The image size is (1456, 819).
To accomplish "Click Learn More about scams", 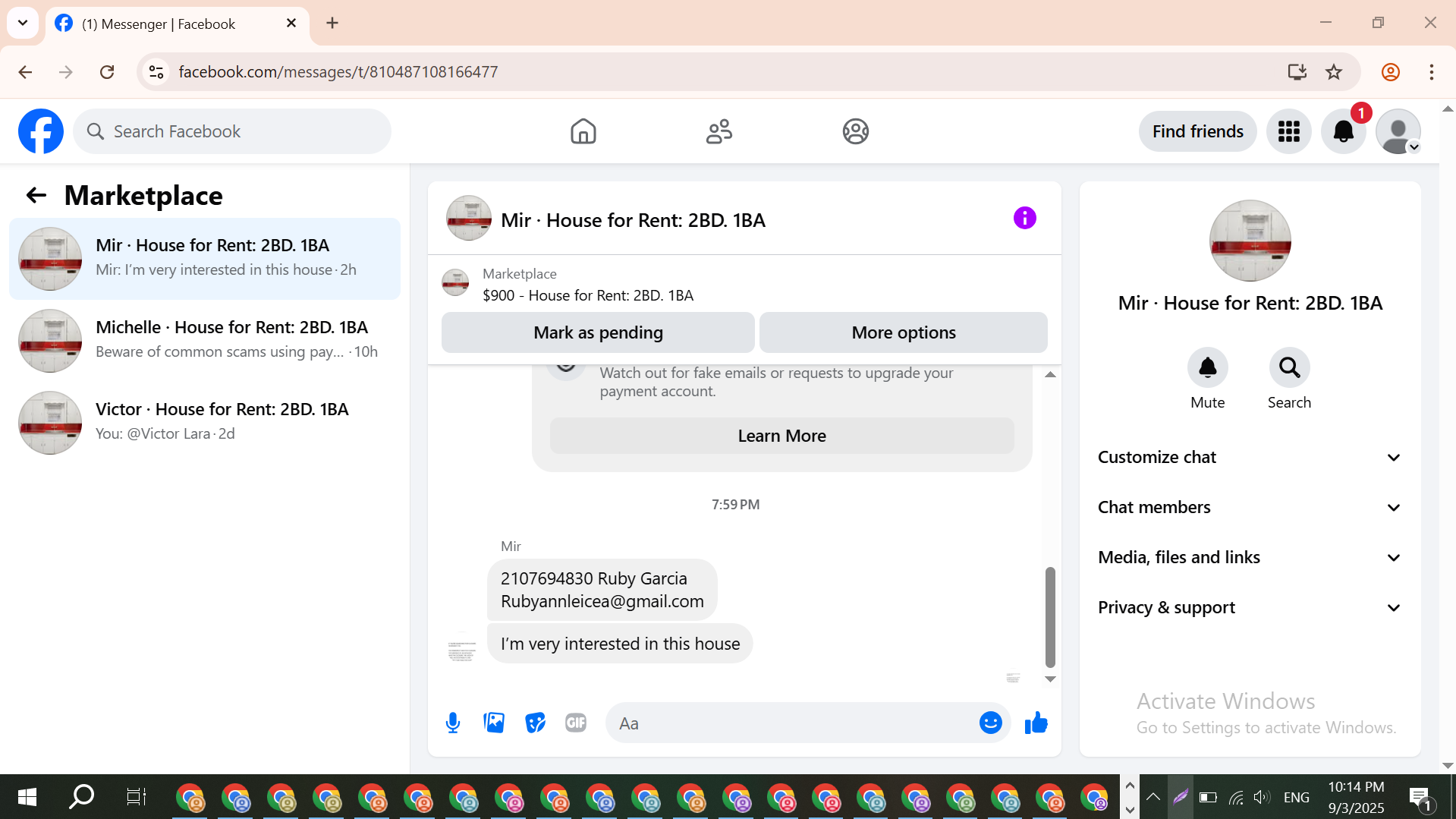I will pos(781,436).
